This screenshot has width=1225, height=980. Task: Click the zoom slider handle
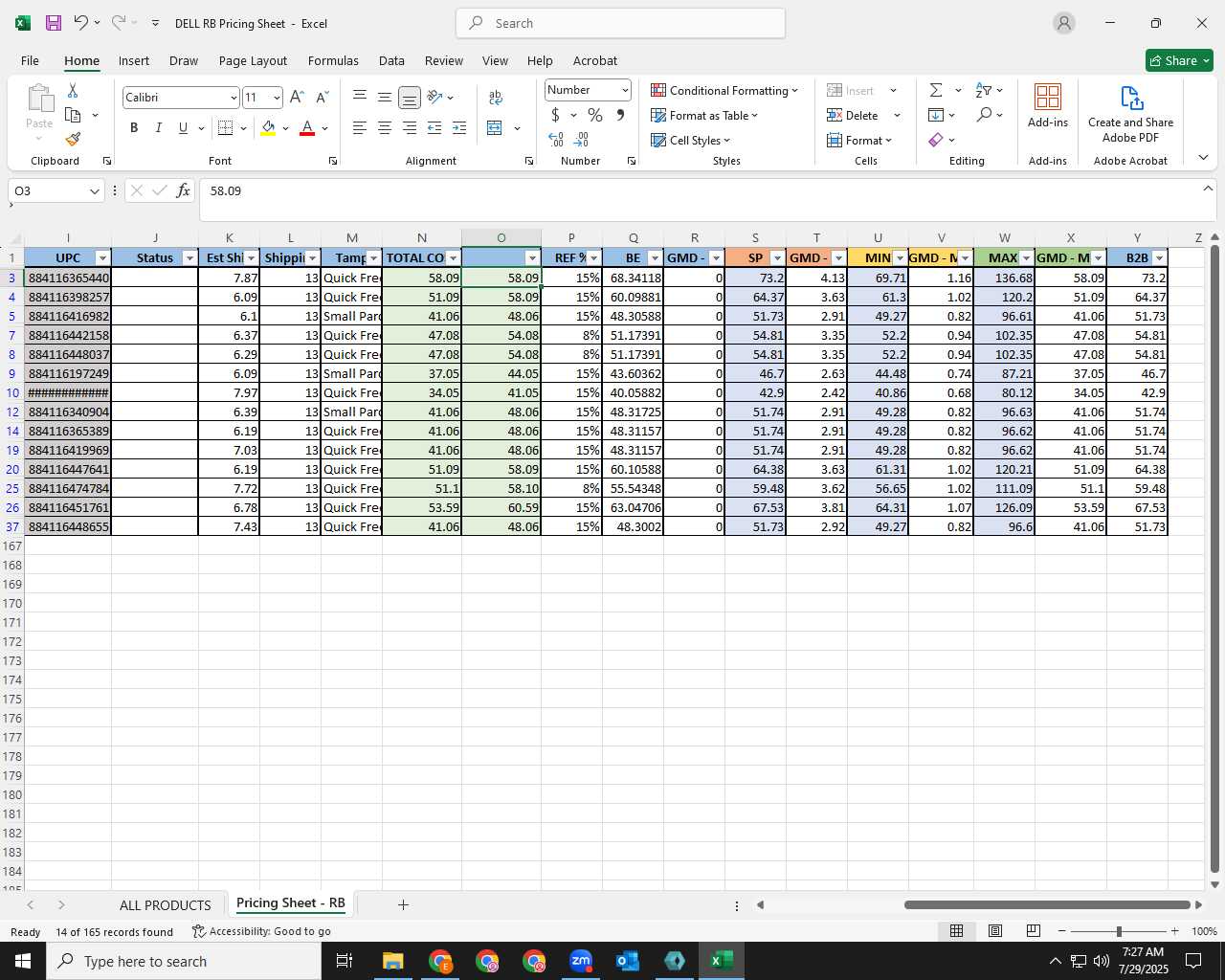(1119, 931)
